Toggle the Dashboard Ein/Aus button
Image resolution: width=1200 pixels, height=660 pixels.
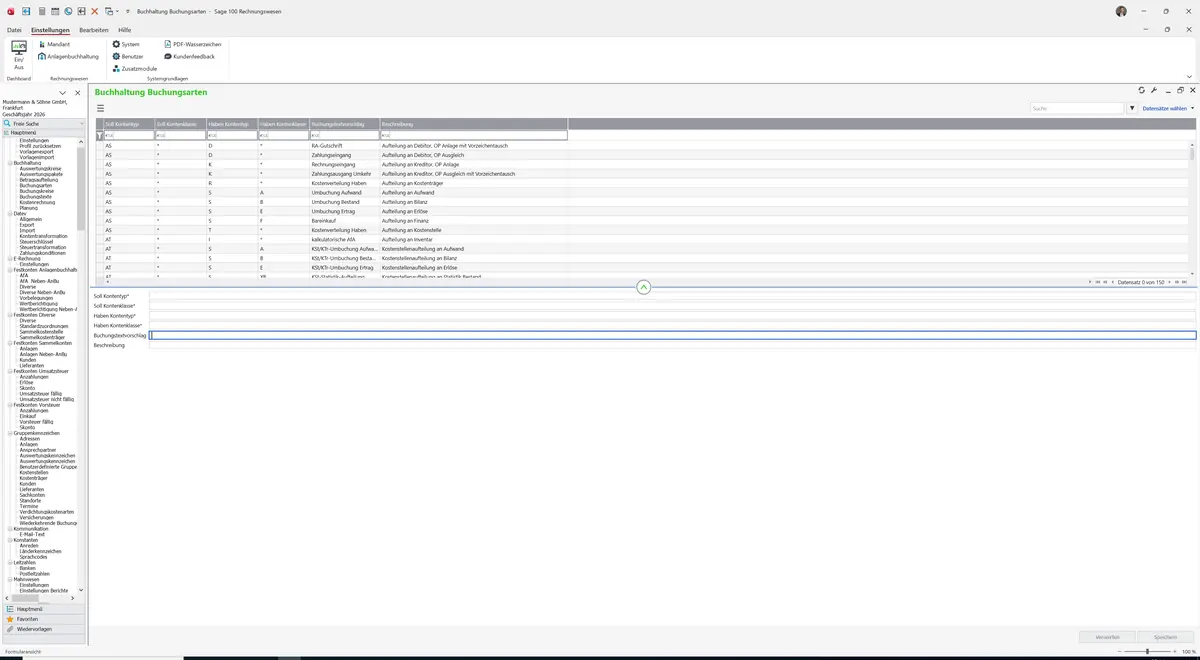[x=19, y=55]
